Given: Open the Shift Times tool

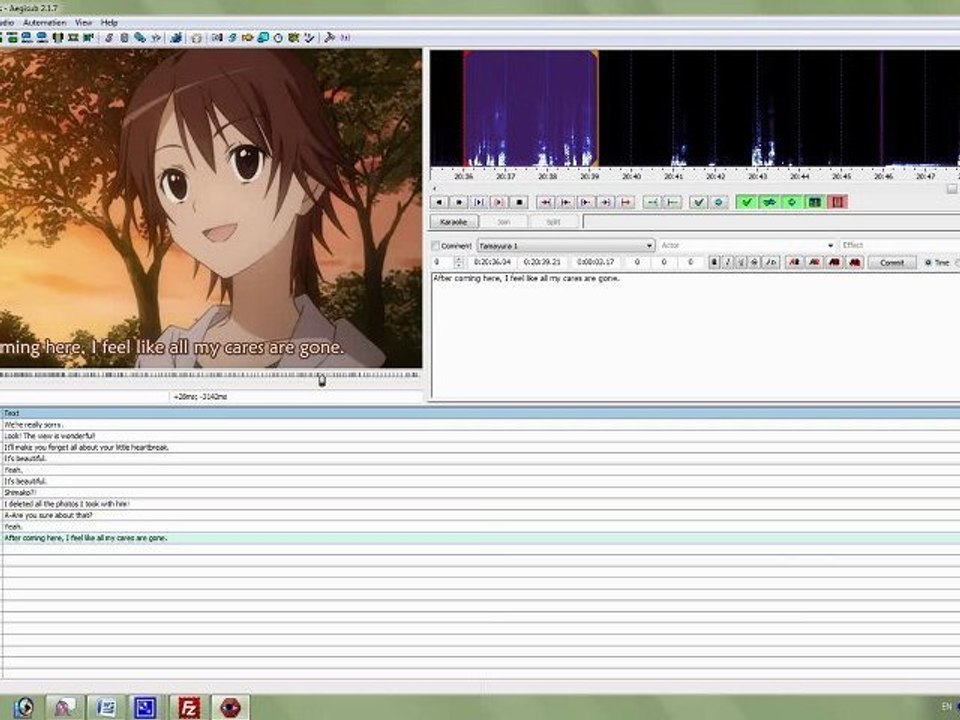Looking at the screenshot, I should click(217, 38).
